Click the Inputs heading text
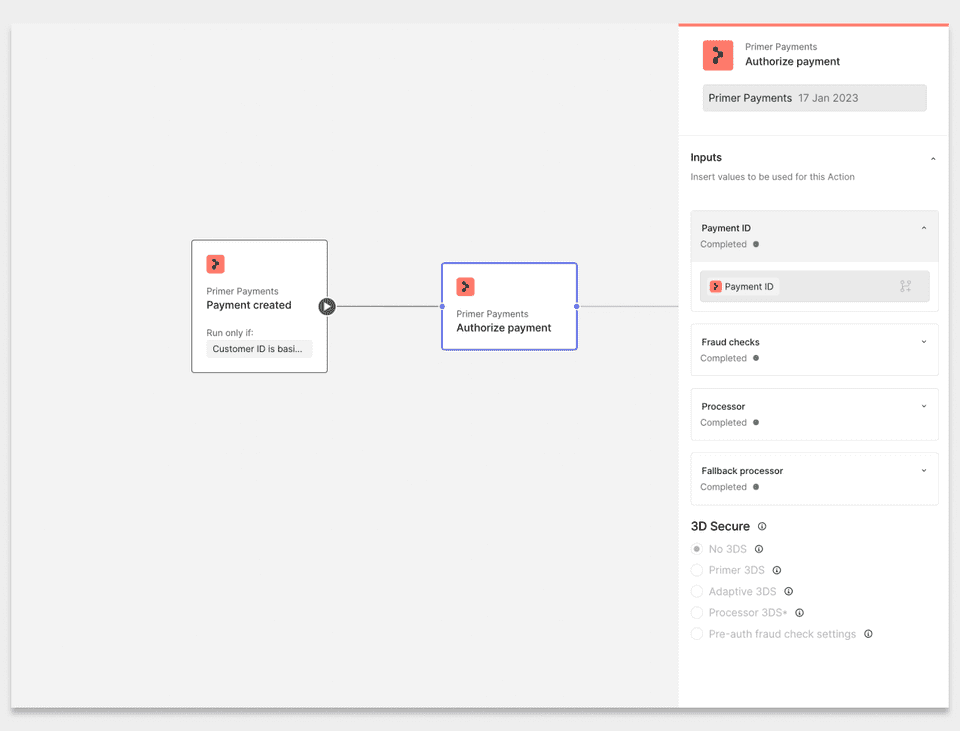Viewport: 960px width, 731px height. point(706,157)
